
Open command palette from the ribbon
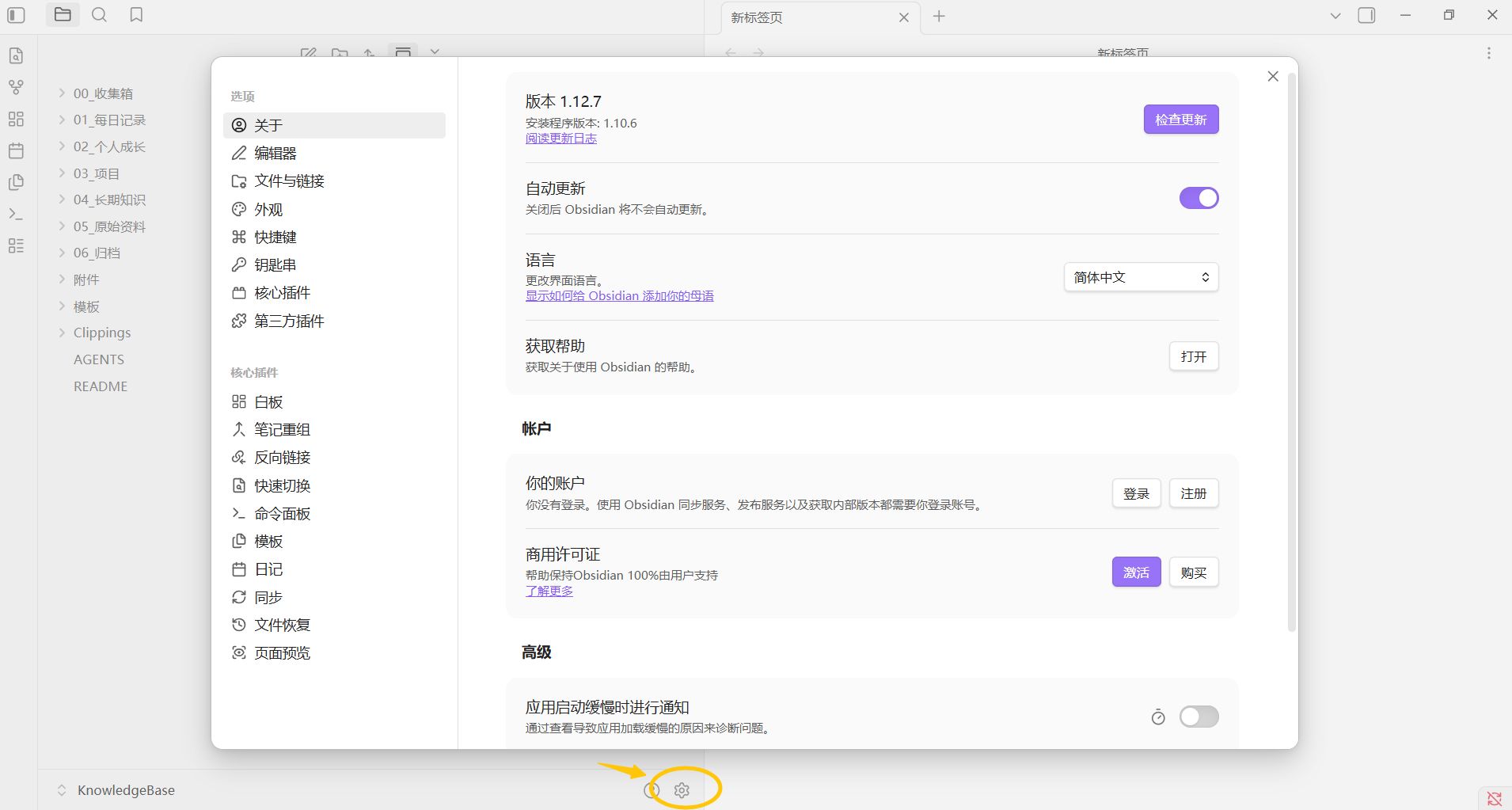tap(16, 214)
